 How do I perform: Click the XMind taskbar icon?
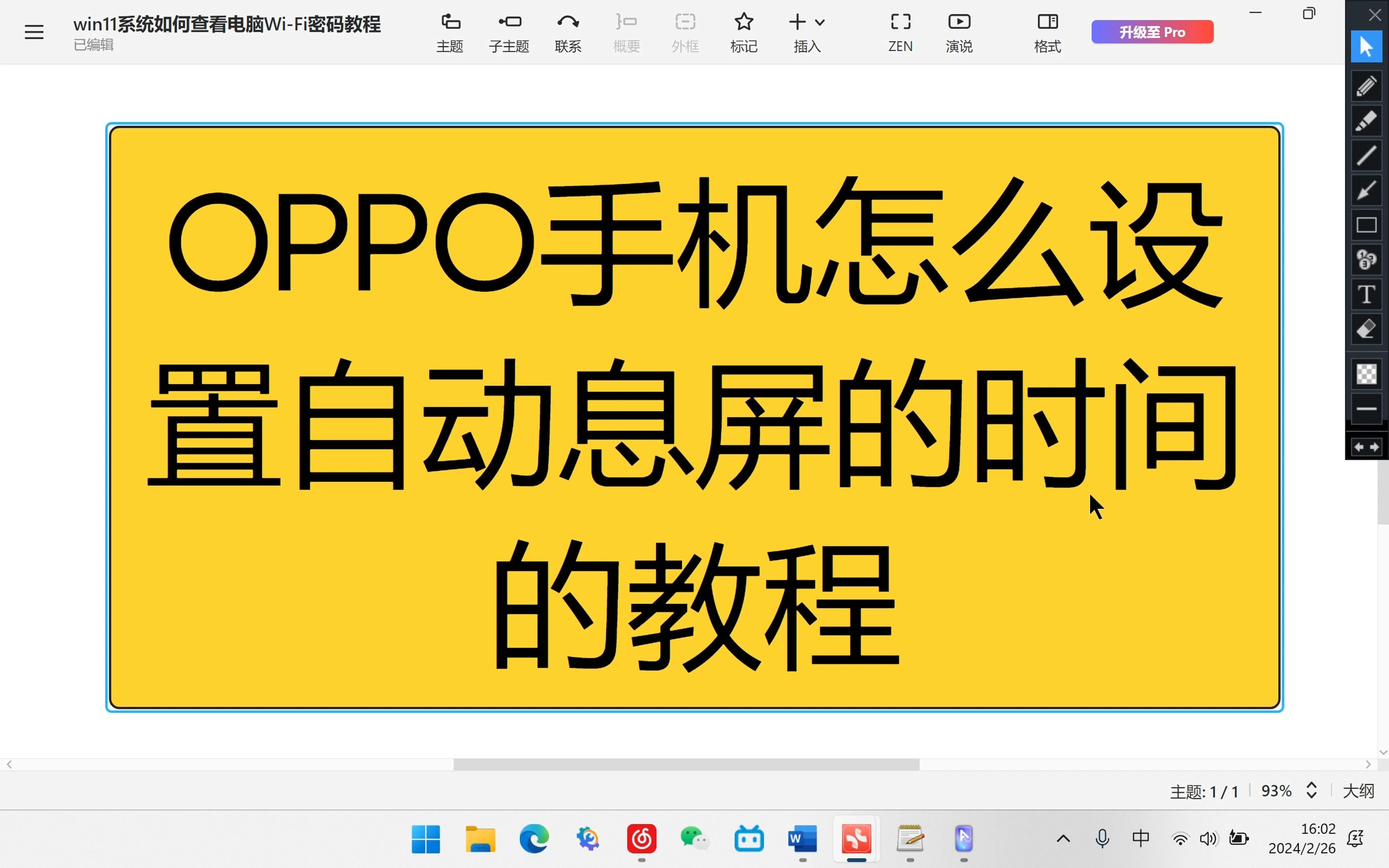coord(856,839)
